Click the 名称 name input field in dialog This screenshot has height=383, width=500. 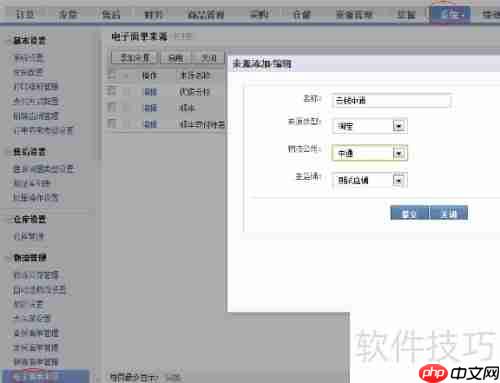pyautogui.click(x=391, y=100)
